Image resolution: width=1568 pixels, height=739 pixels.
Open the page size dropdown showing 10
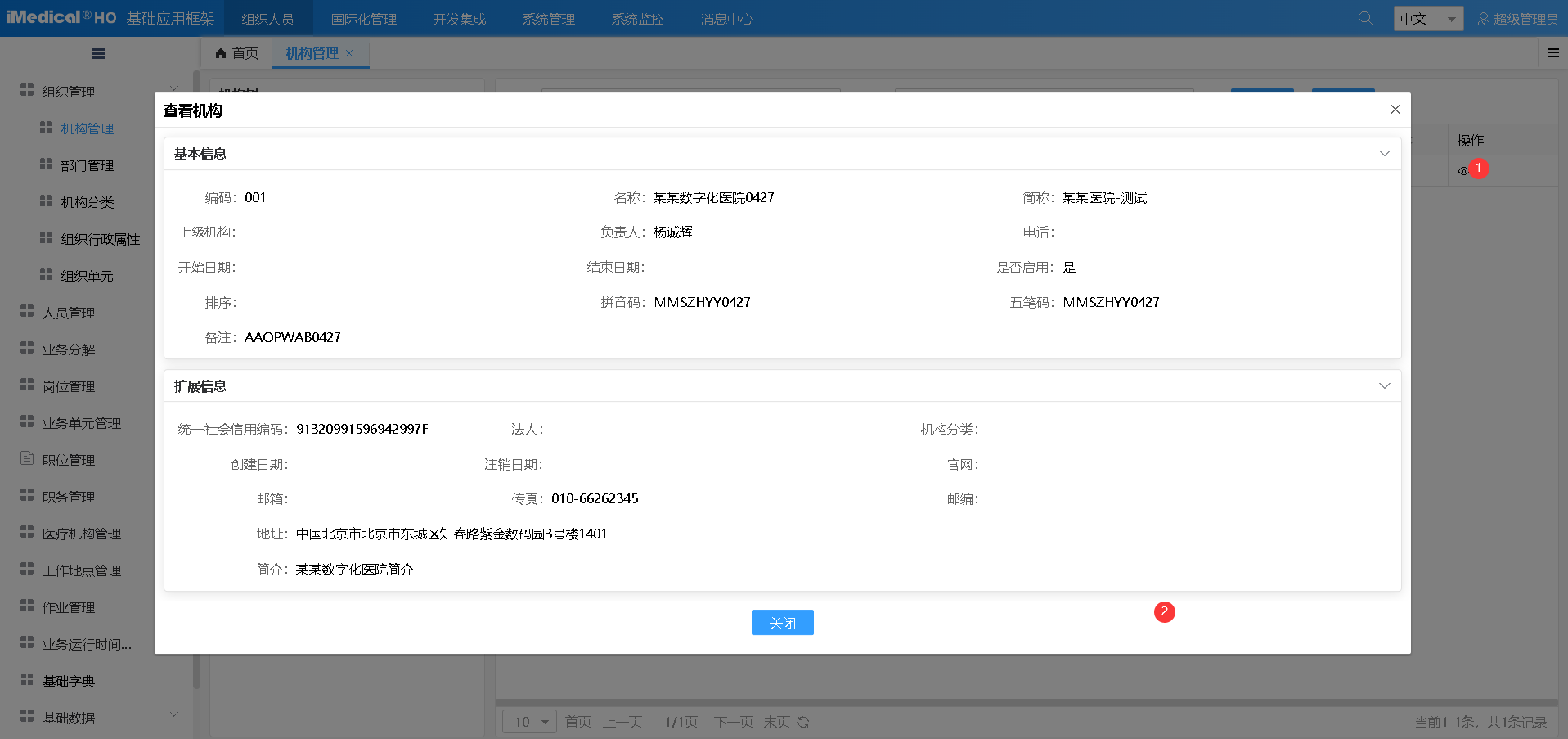point(529,722)
